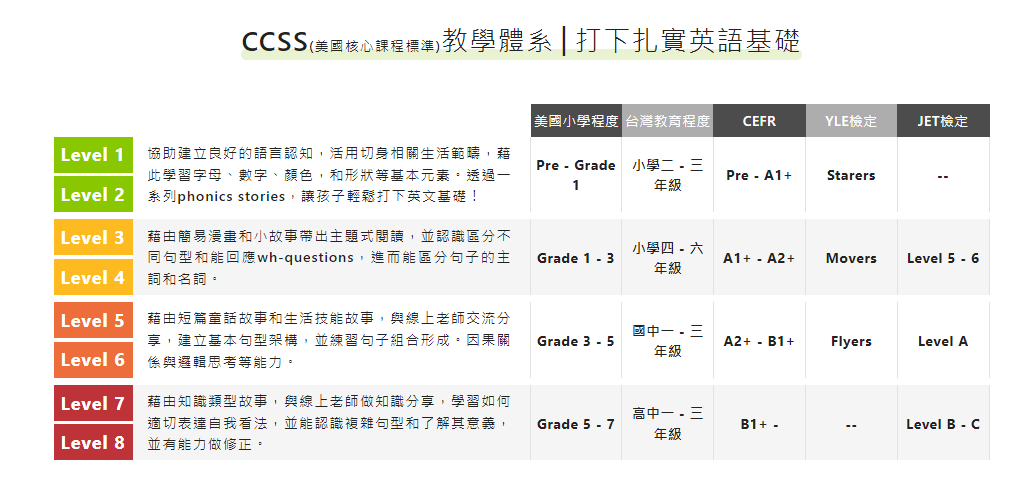
Task: Click the description mentioning phonics stories
Action: pyautogui.click(x=329, y=175)
